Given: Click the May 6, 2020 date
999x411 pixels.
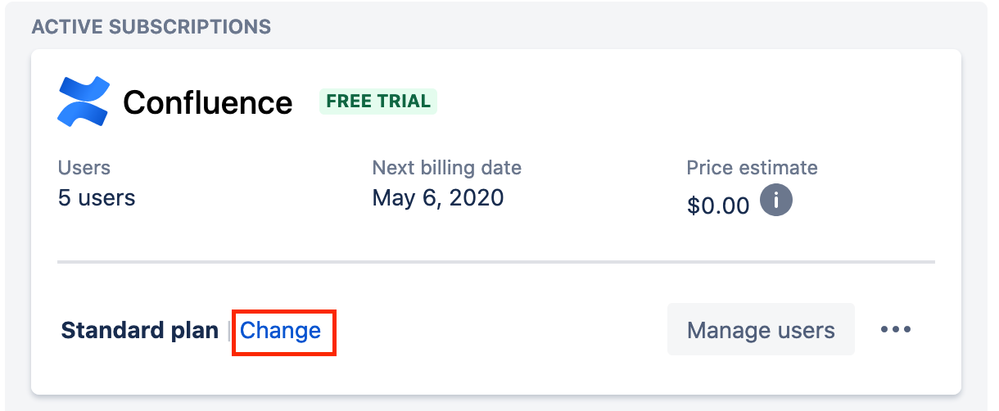Looking at the screenshot, I should (x=437, y=197).
